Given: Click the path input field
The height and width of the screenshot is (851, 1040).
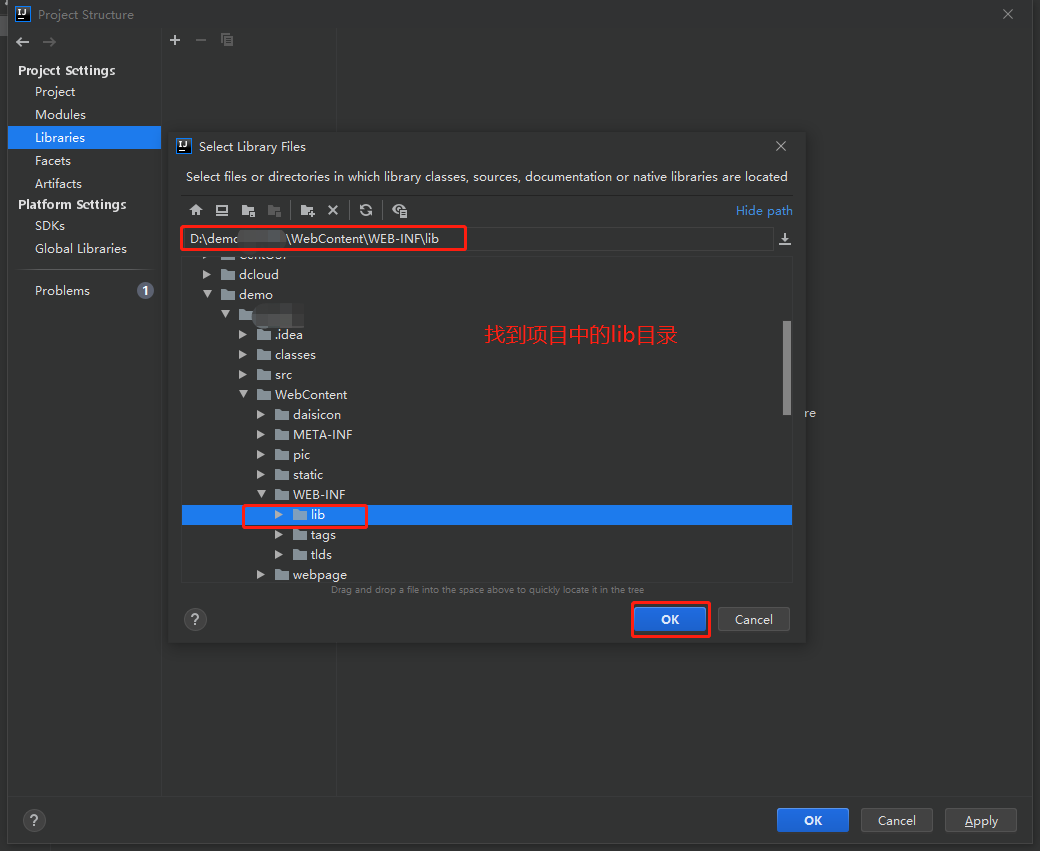Looking at the screenshot, I should (x=477, y=239).
